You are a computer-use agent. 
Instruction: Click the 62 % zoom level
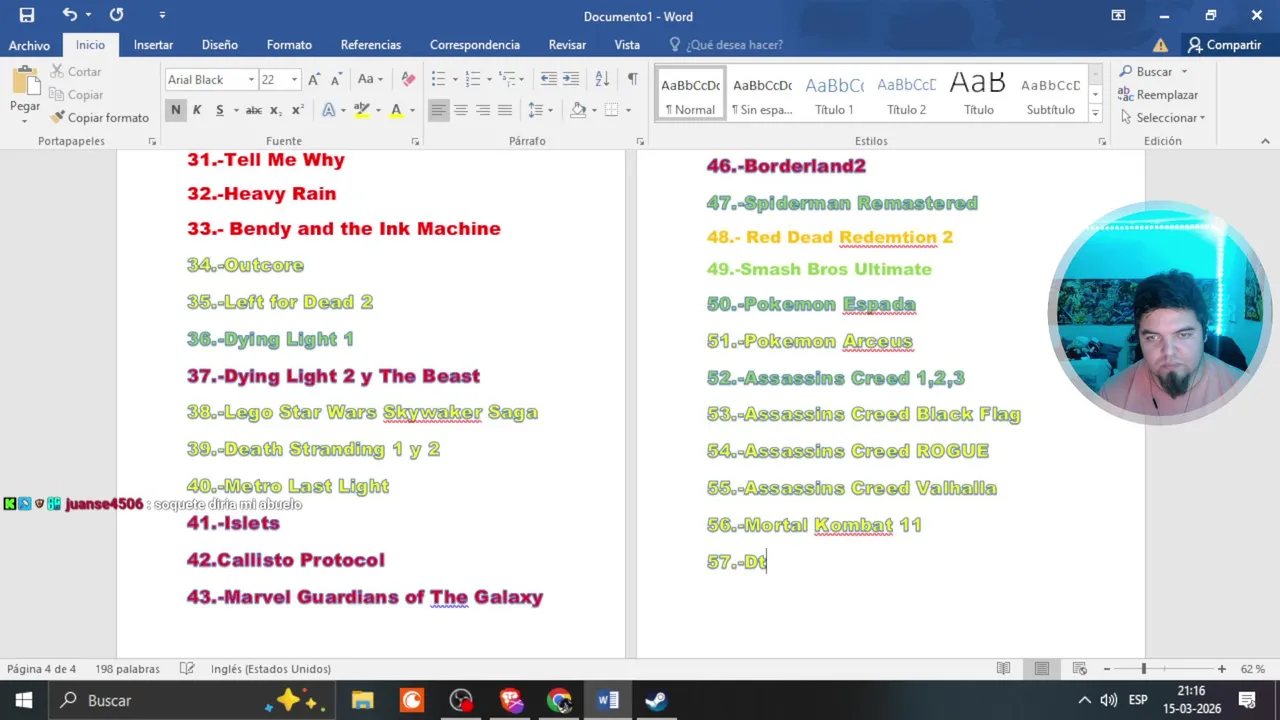point(1252,669)
